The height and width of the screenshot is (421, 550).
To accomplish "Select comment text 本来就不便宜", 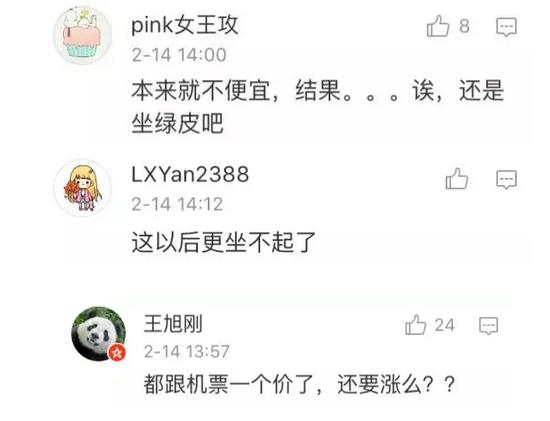I will pos(201,91).
